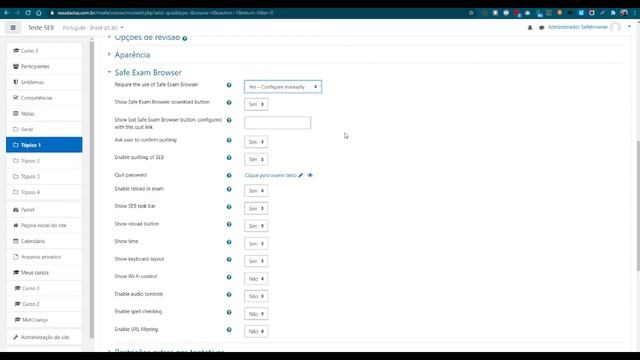Click Teste SEB site title
The width and height of the screenshot is (640, 360).
[41, 27]
